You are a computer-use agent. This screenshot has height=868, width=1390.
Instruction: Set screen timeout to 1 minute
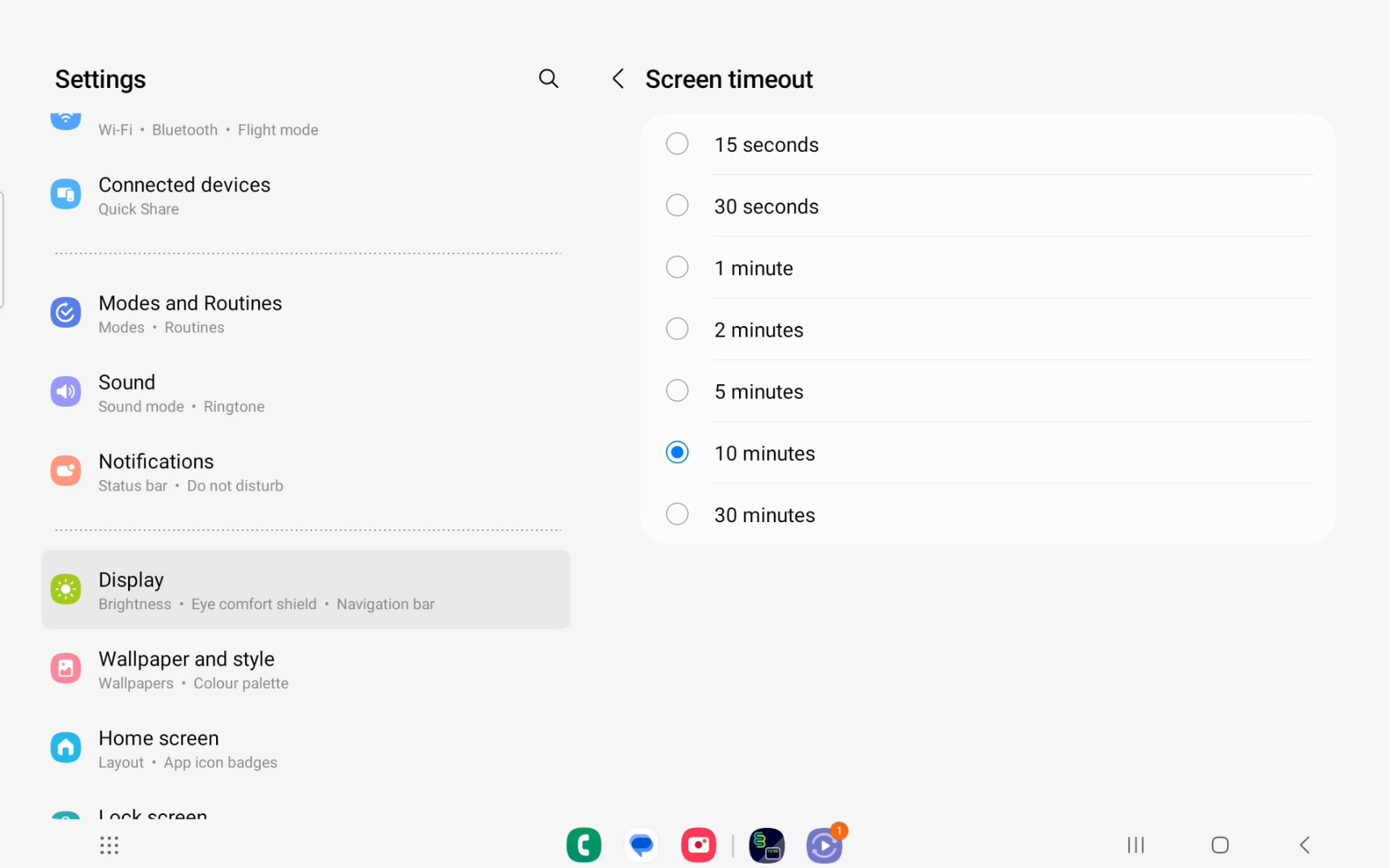[677, 268]
